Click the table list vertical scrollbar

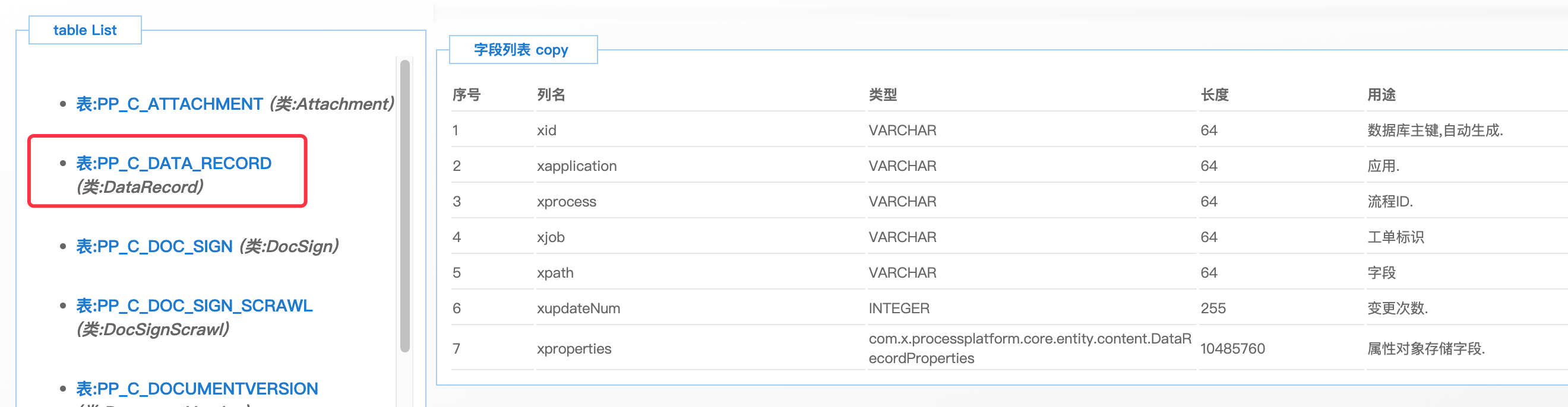click(405, 206)
